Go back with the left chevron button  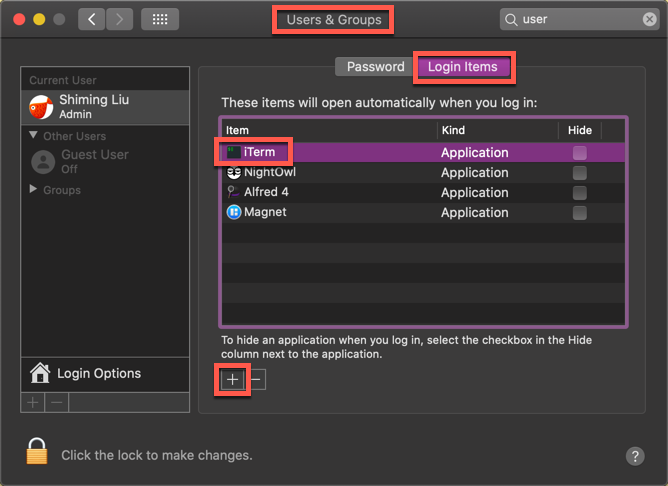click(x=92, y=19)
